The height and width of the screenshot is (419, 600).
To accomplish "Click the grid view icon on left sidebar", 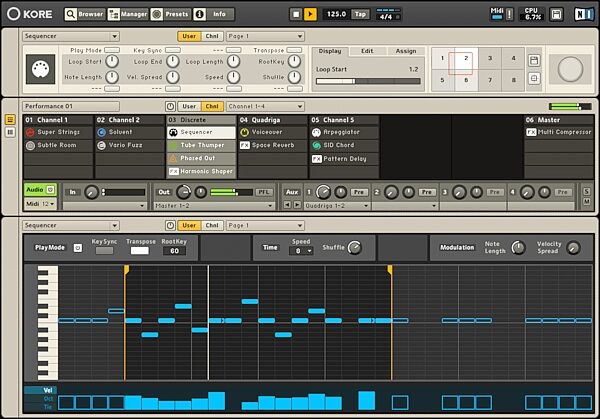I will click(10, 132).
